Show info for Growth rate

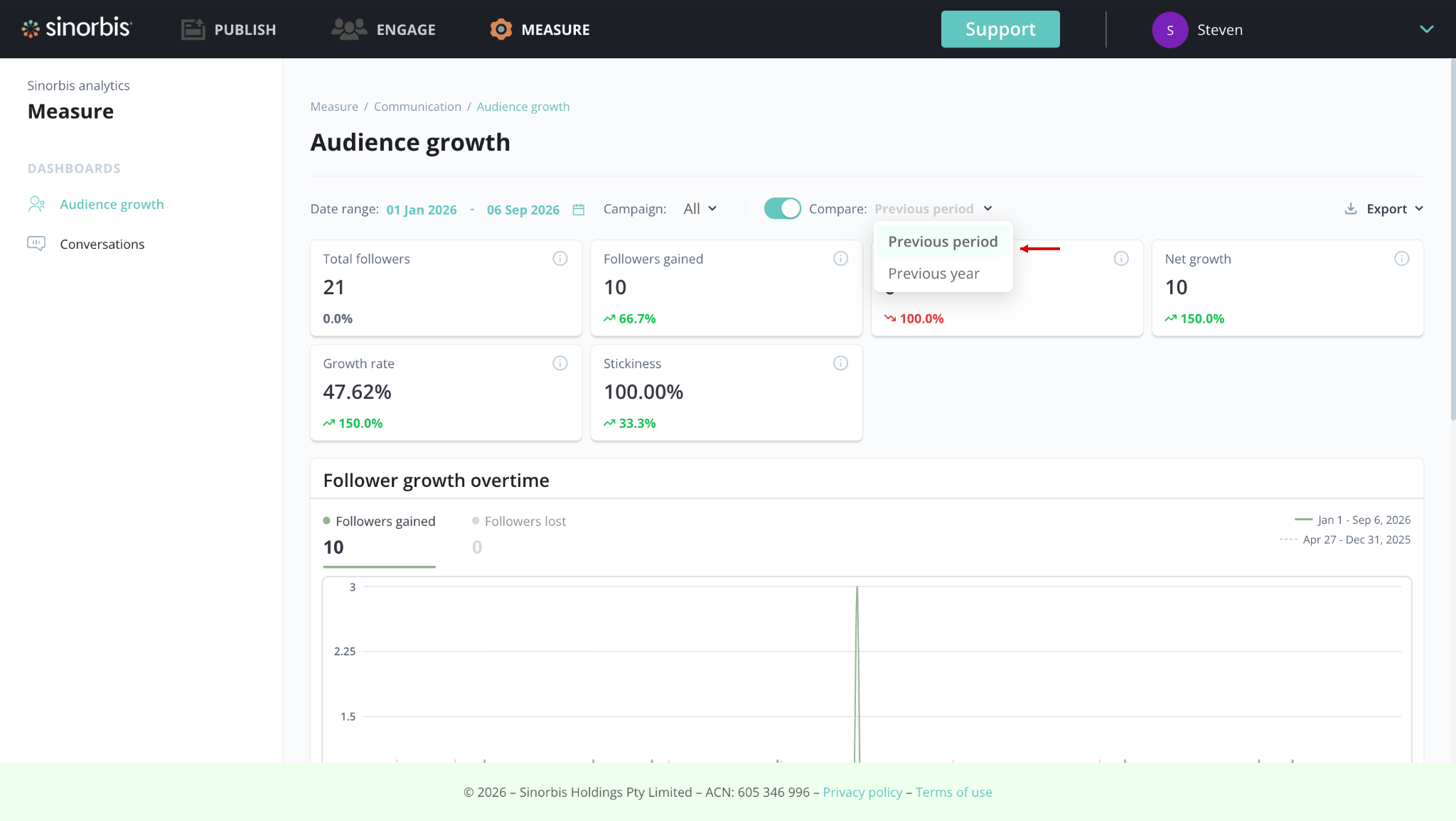pyautogui.click(x=560, y=363)
